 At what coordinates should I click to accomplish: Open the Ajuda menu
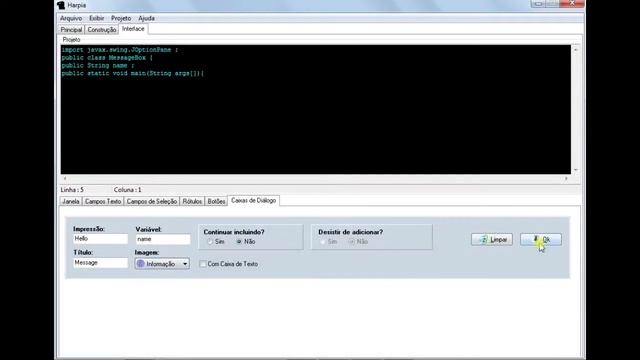[146, 18]
